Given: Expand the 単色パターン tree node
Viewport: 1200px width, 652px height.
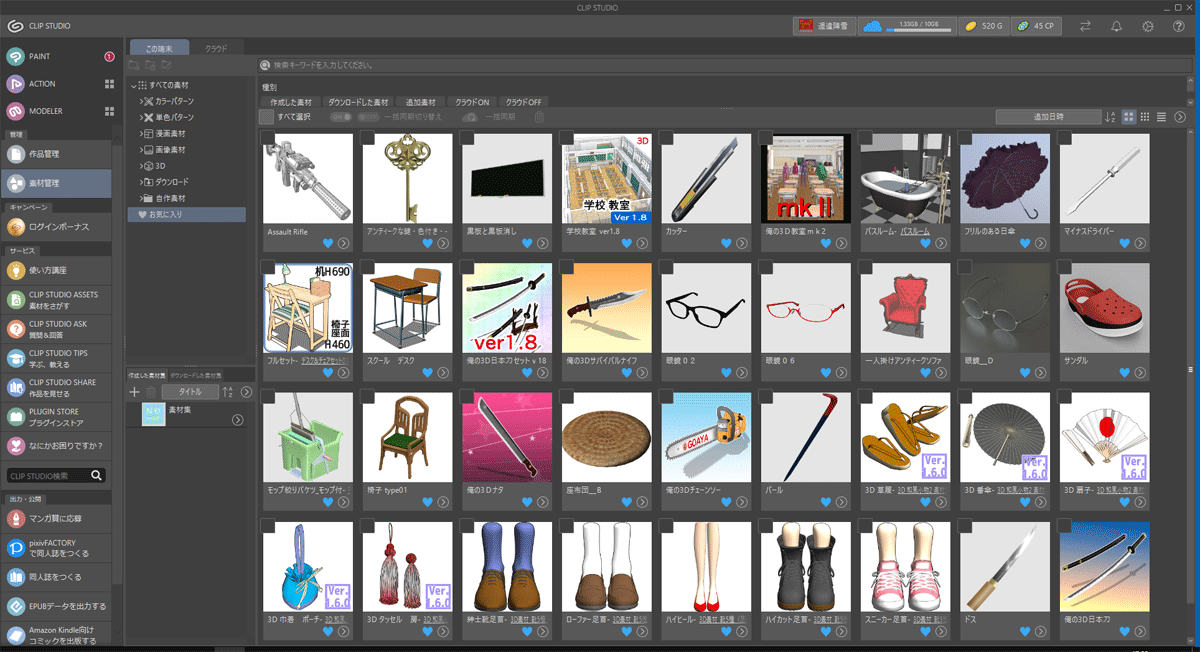Looking at the screenshot, I should (141, 118).
